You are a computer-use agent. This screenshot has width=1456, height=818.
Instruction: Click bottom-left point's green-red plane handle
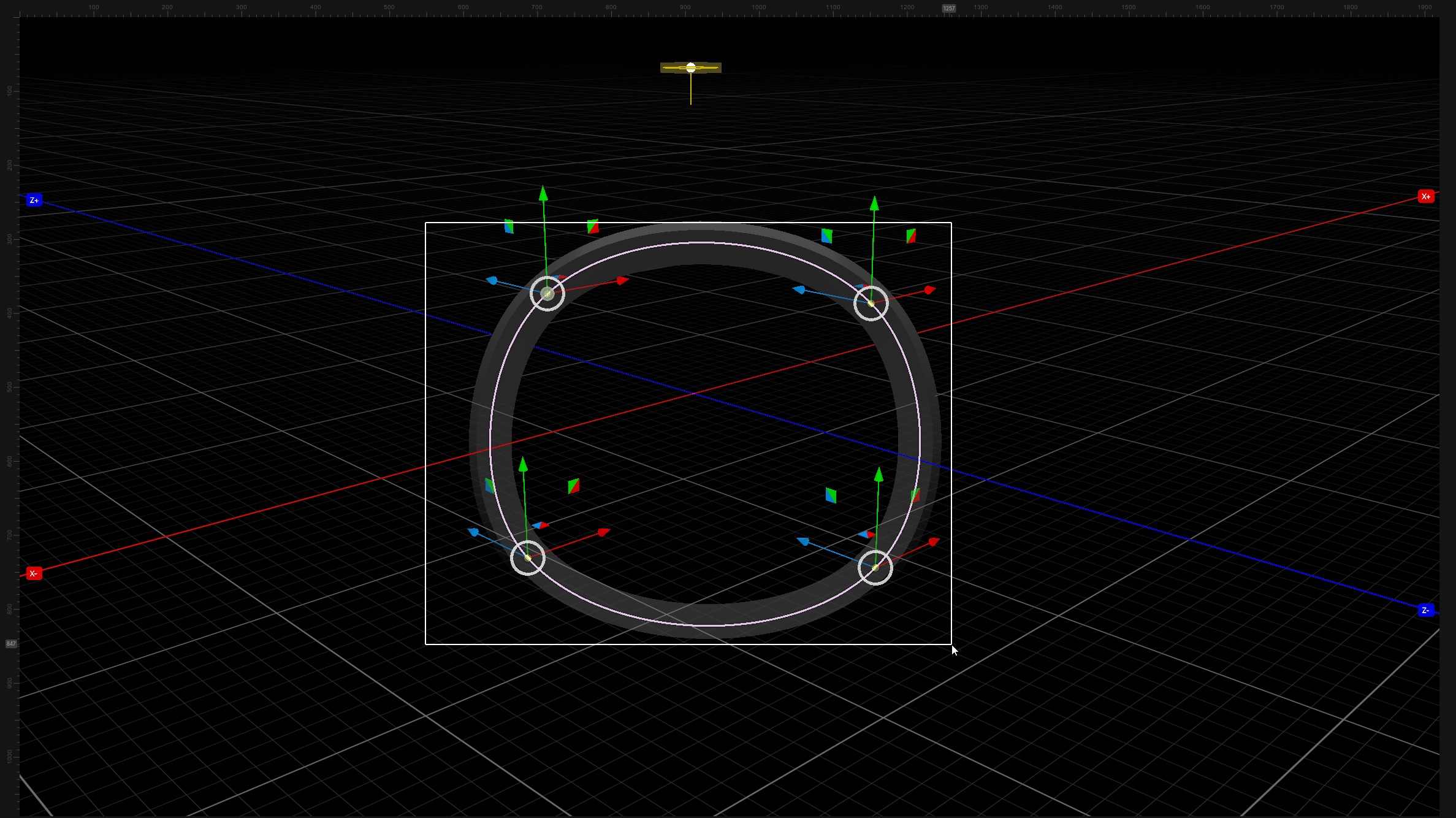pos(573,486)
